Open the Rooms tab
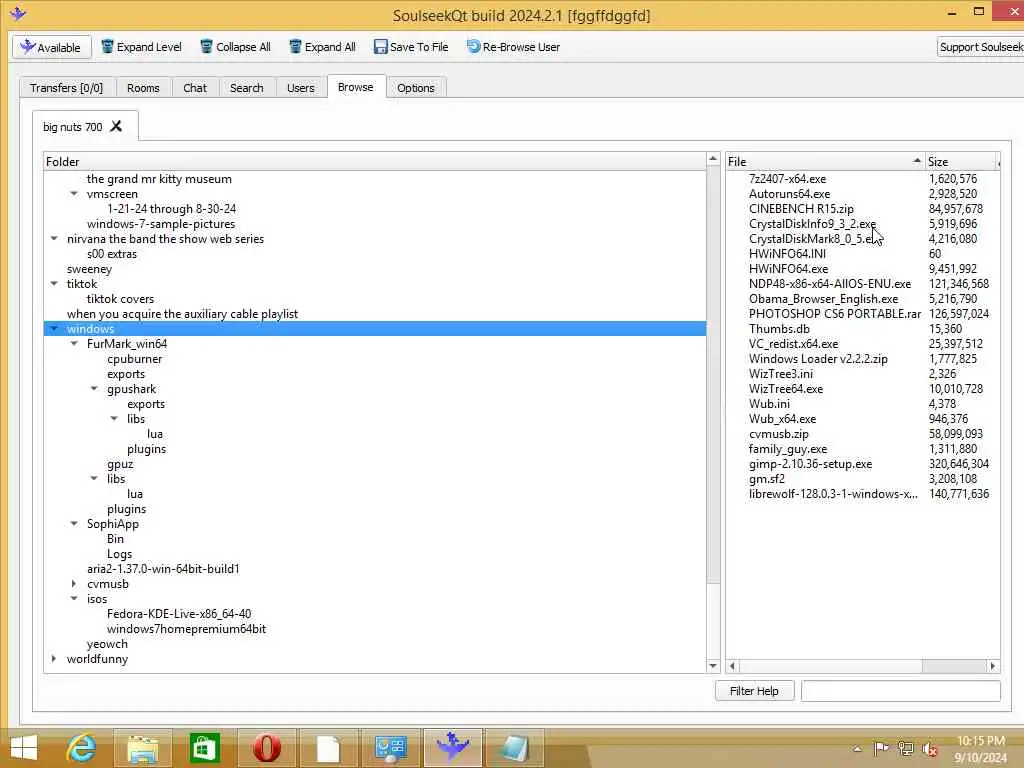Screen dimensions: 1024x768 tap(143, 88)
